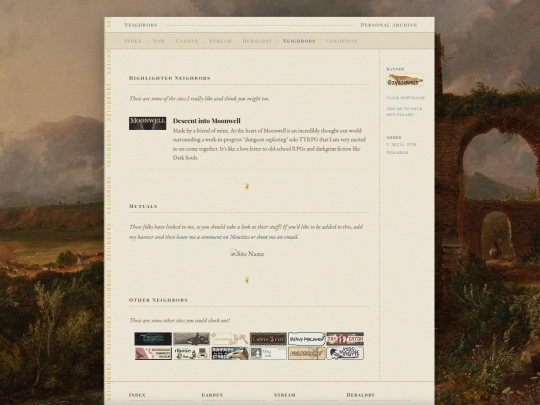
Task: Click the 'Click download!' sidebar link
Action: click(406, 98)
